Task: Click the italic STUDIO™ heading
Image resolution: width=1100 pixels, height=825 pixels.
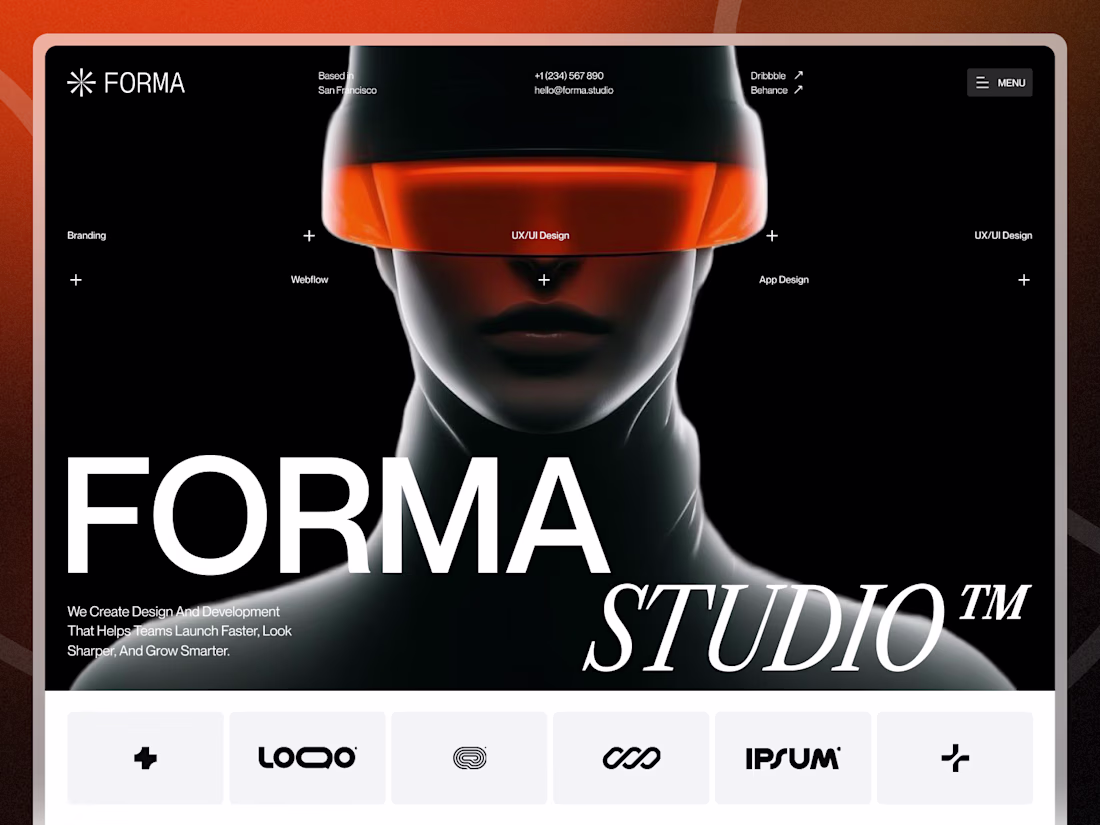Action: [807, 628]
